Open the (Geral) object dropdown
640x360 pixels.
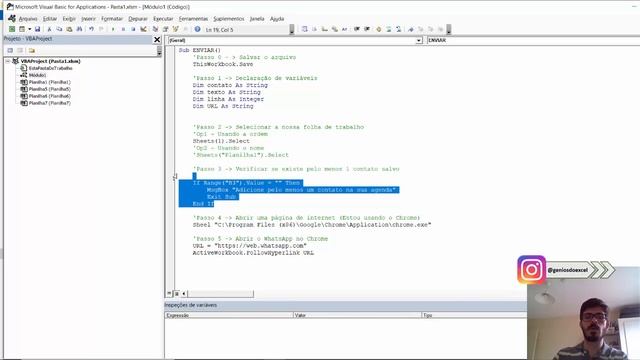[419, 40]
